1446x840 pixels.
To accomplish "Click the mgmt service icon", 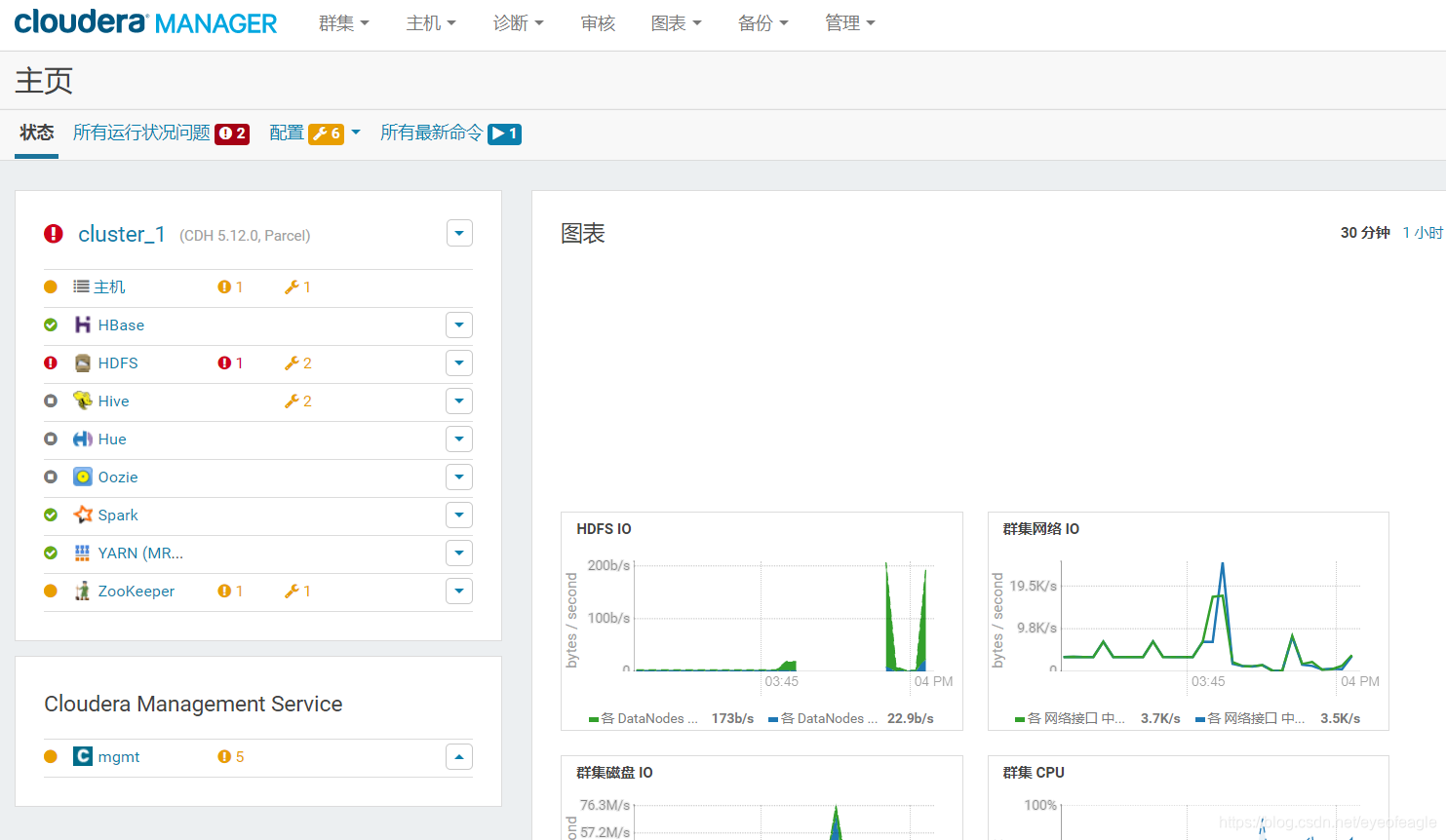I will 83,756.
